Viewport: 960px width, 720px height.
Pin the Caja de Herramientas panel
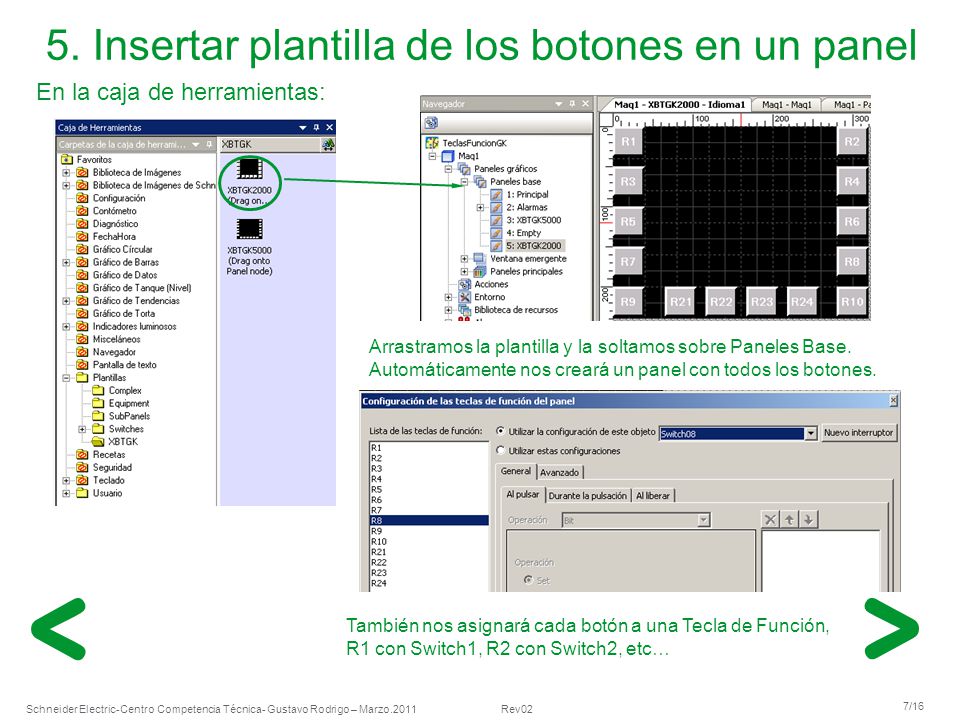point(317,127)
